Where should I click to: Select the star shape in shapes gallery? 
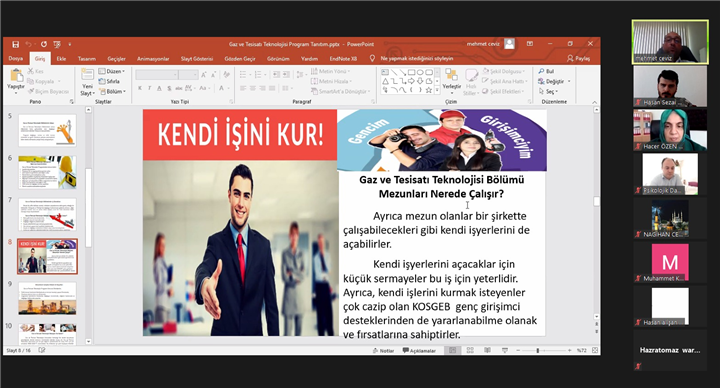[x=429, y=90]
